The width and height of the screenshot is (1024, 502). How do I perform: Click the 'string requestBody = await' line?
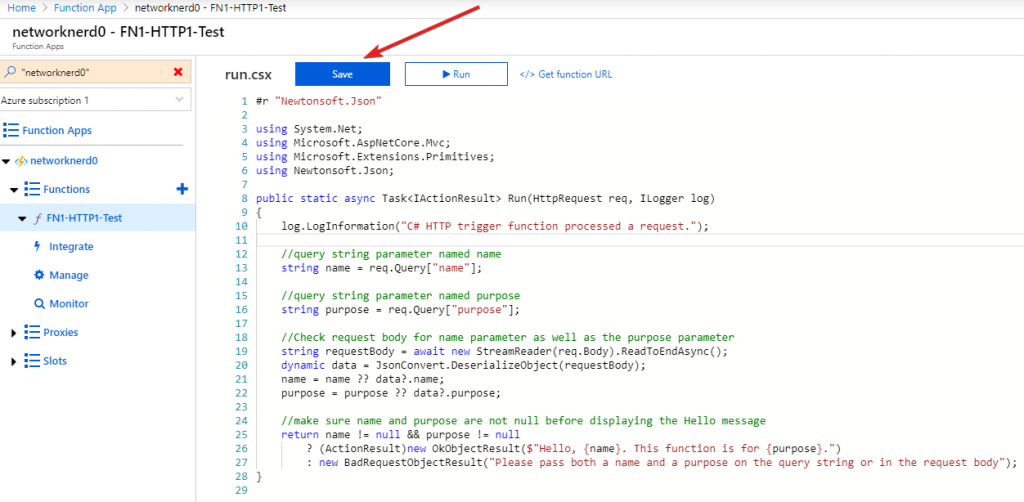click(x=504, y=351)
